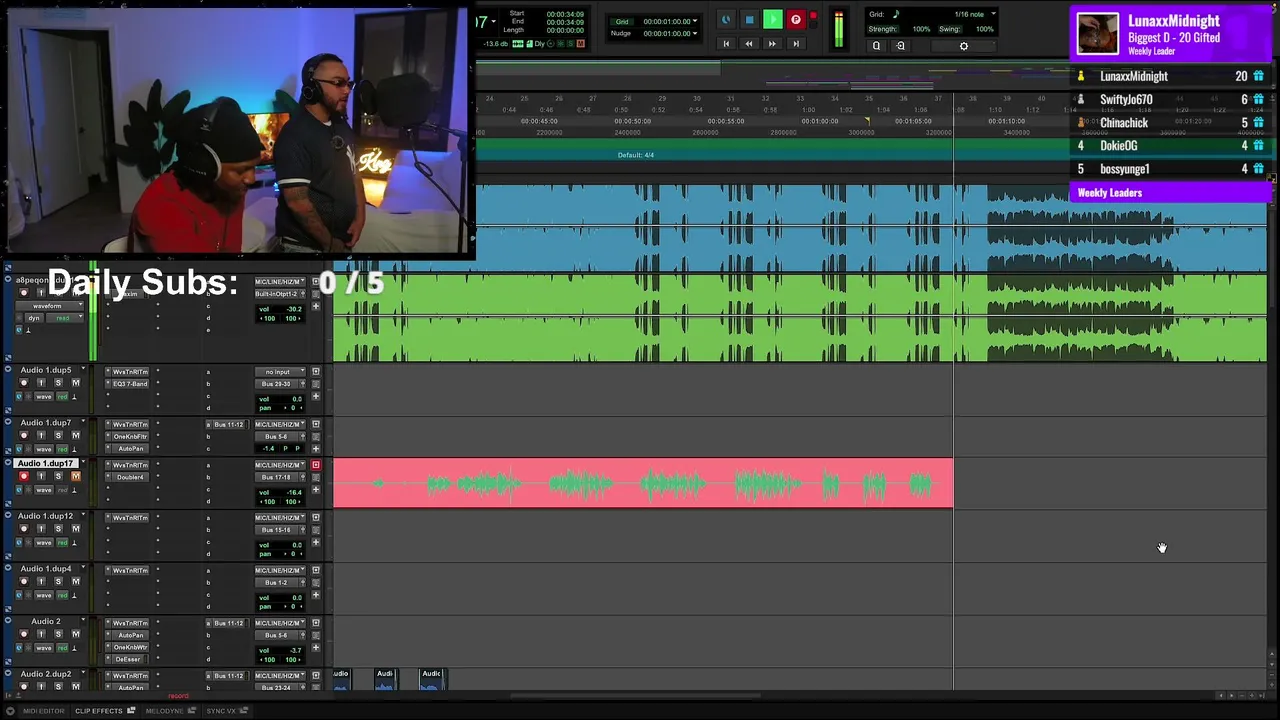Click the track collapse arrow for Audio 1.dup4
Viewport: 1280px width, 720px height.
(x=8, y=569)
